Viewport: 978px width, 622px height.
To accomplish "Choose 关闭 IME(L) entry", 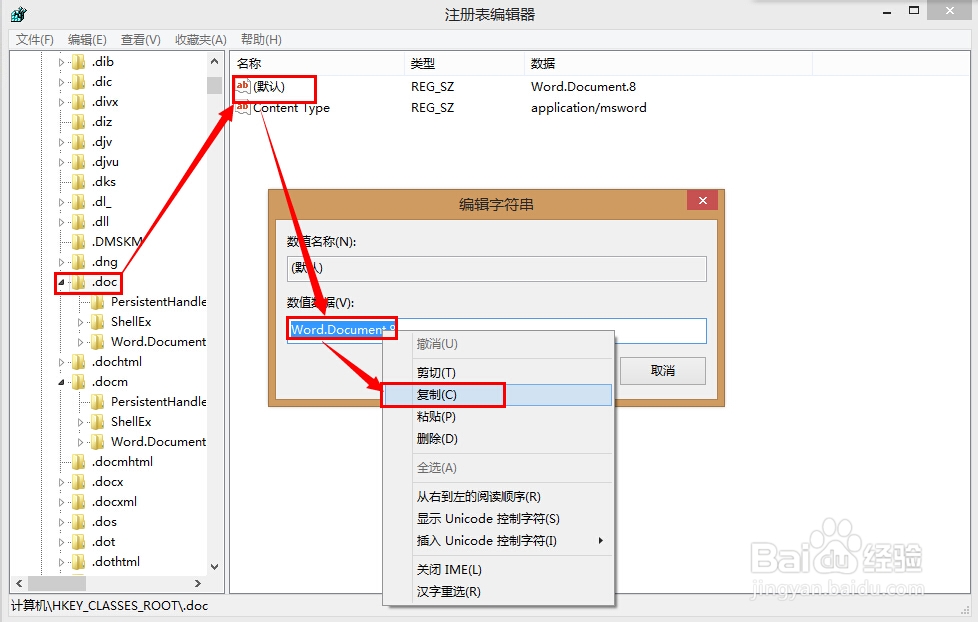I will tap(497, 570).
